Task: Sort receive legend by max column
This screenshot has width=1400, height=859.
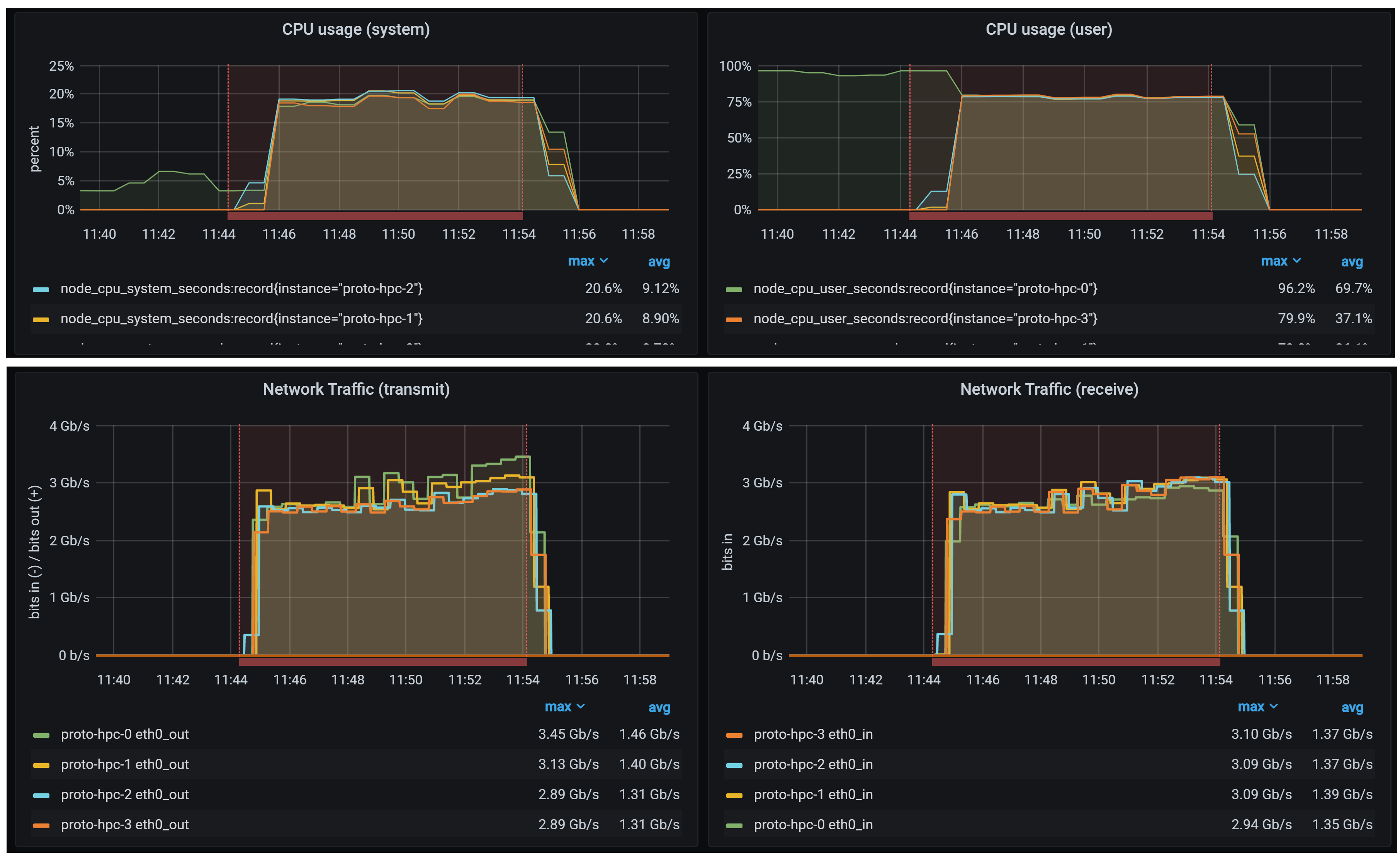Action: point(1257,707)
